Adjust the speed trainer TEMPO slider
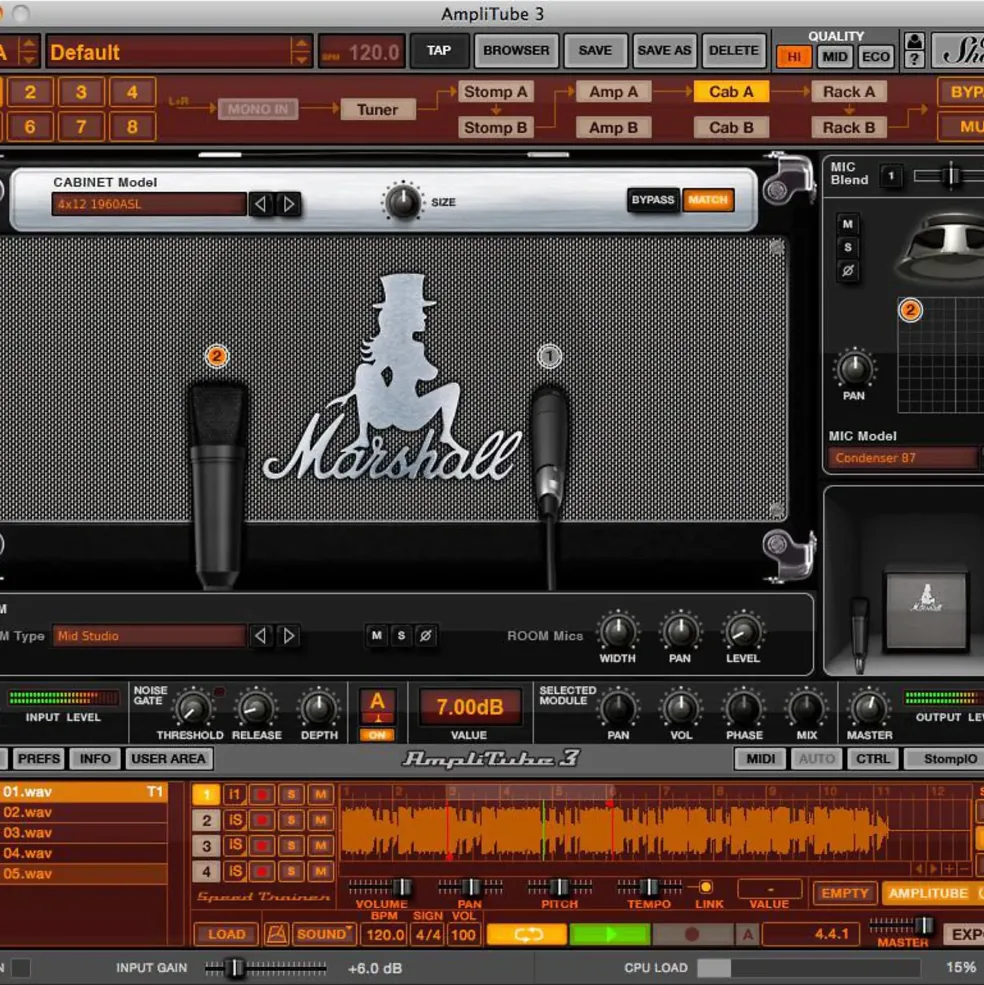Image resolution: width=984 pixels, height=985 pixels. [648, 887]
